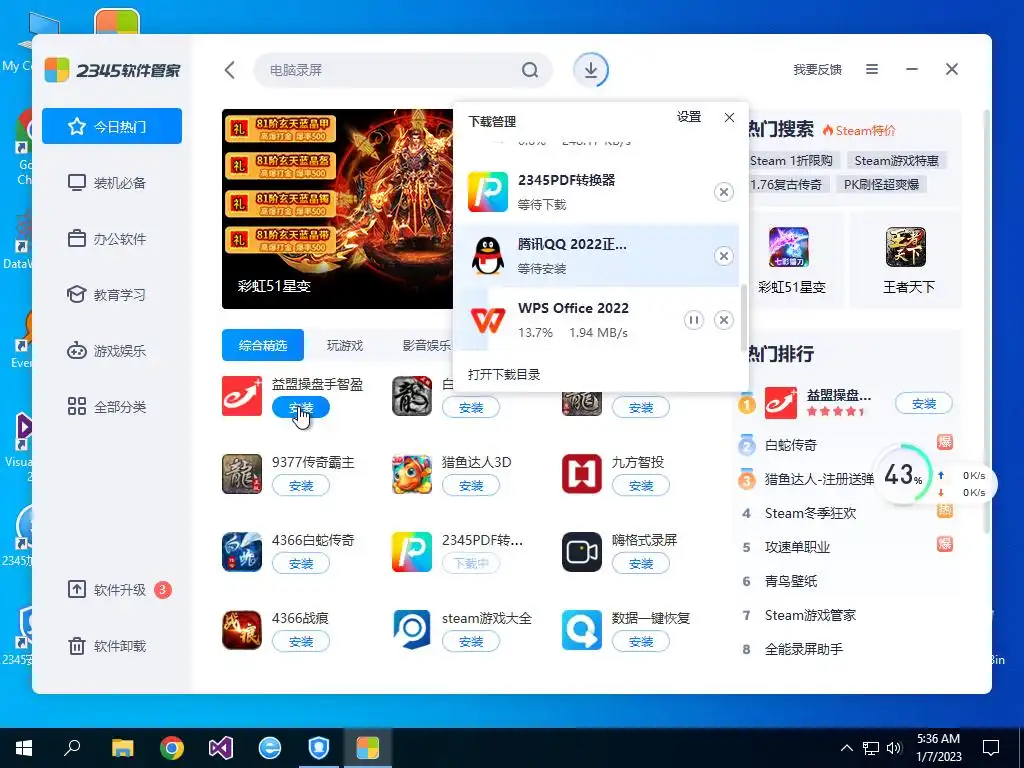Install 4366战痕
Image resolution: width=1024 pixels, height=768 pixels.
[300, 642]
